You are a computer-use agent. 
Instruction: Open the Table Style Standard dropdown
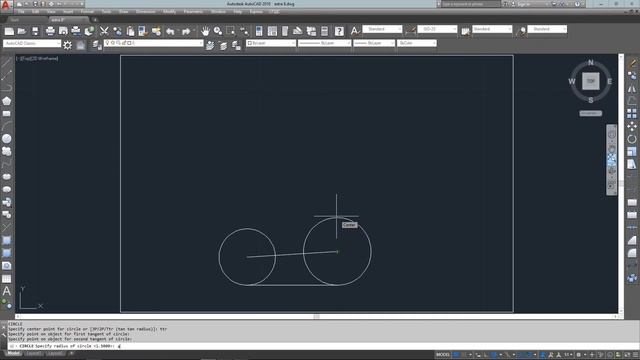point(492,29)
